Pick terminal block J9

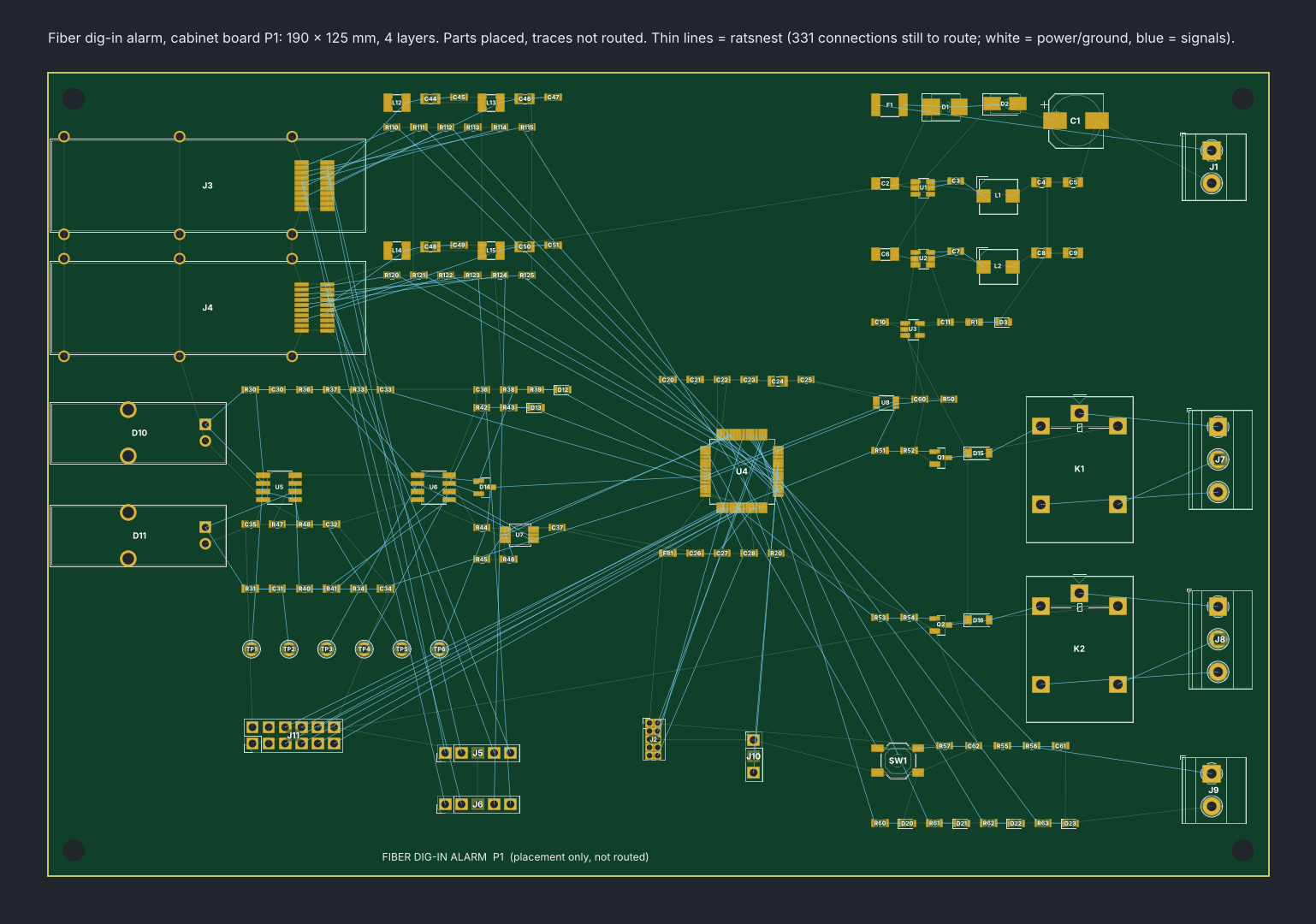coord(1213,790)
